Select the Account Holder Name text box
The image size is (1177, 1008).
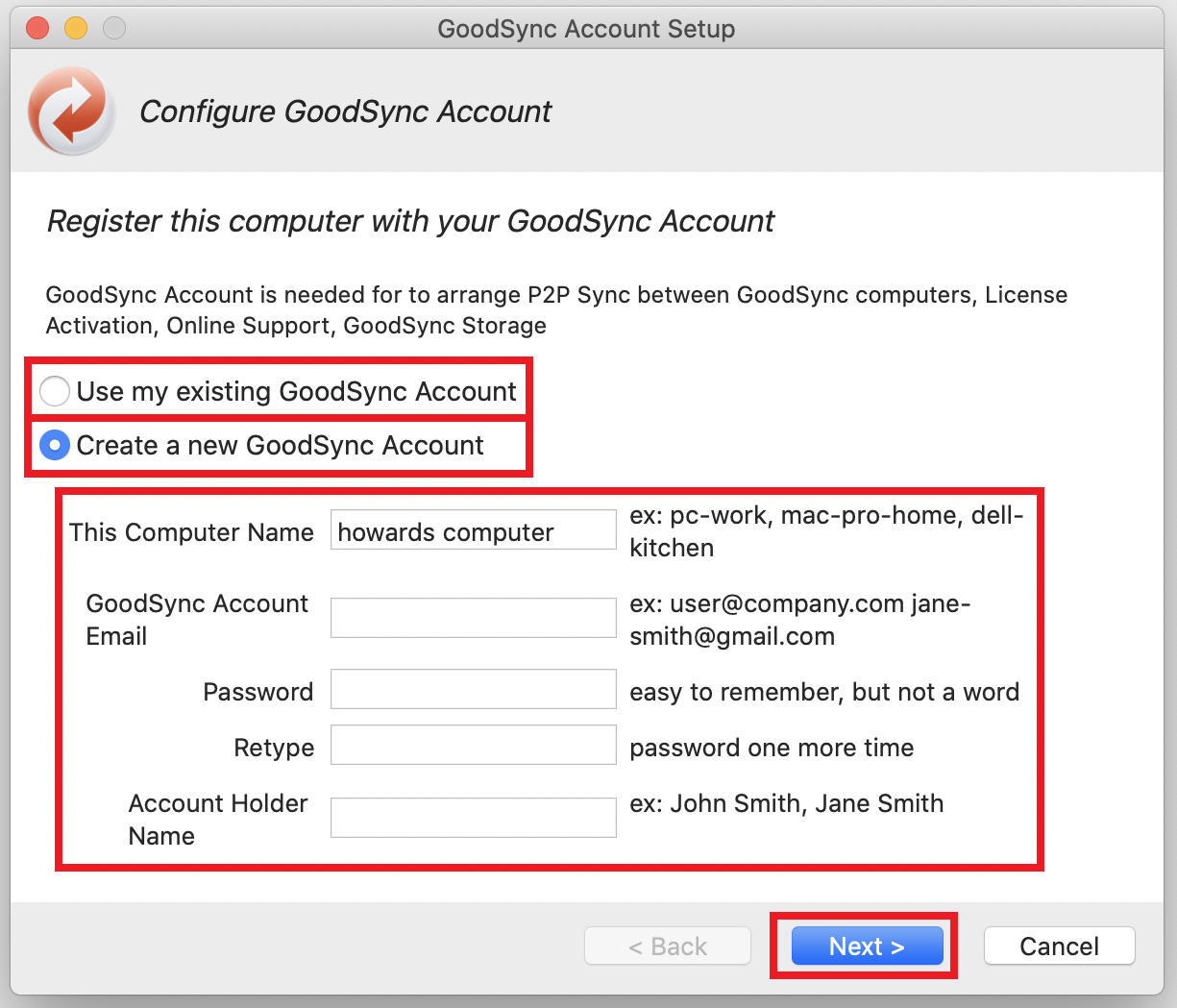pos(473,818)
